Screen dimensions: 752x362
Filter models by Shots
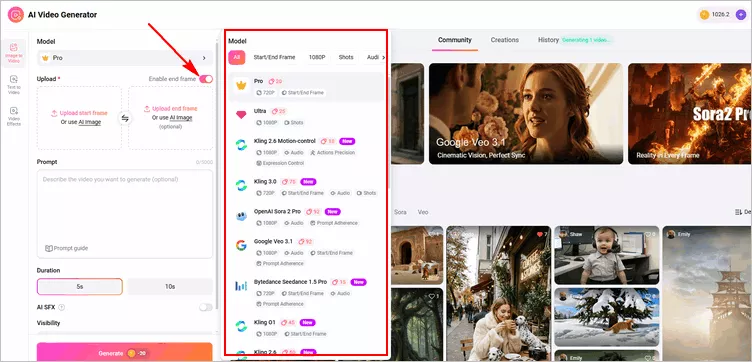pos(346,58)
